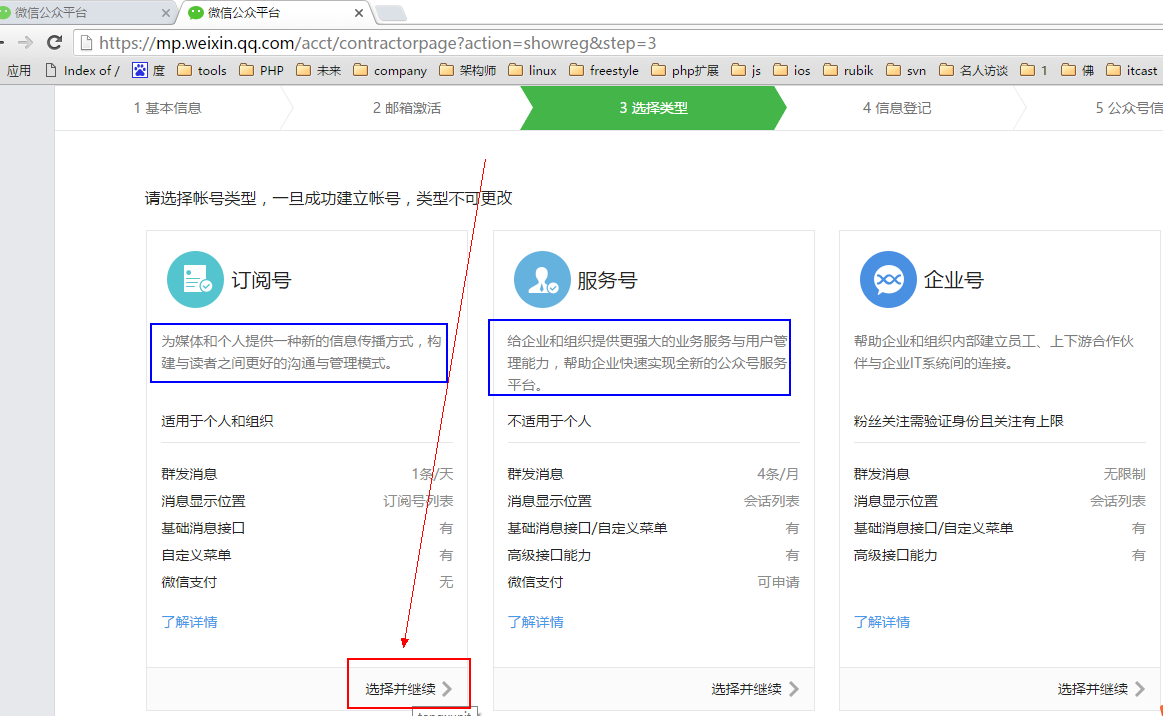Click the browser forward arrow

[26, 43]
